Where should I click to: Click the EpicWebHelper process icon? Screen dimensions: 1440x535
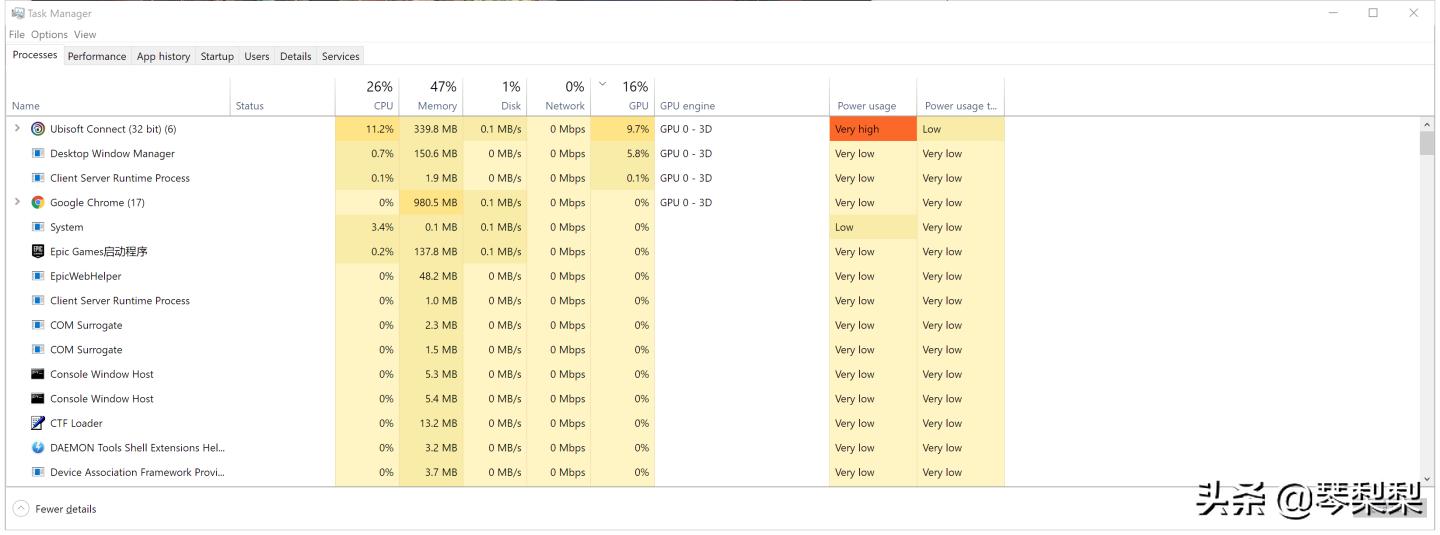click(x=38, y=276)
